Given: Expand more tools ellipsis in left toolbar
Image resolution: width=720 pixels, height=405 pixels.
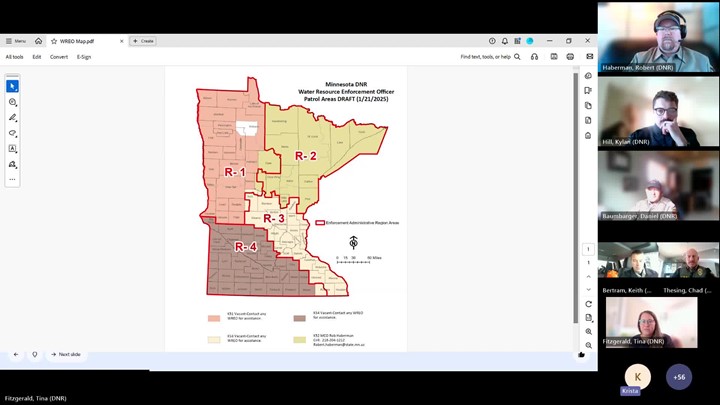Looking at the screenshot, I should tap(12, 180).
